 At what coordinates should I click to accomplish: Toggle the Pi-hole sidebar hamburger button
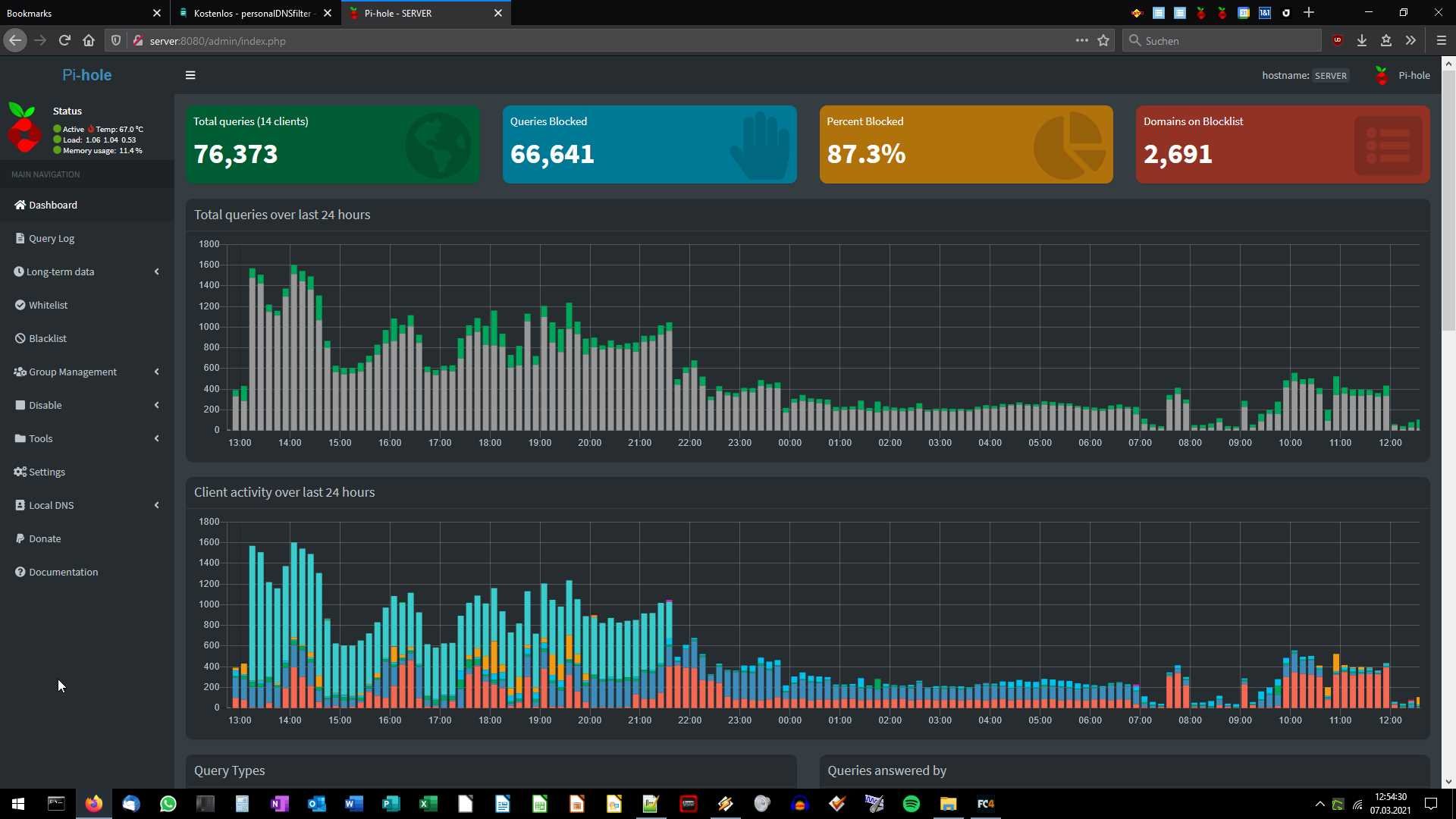190,75
